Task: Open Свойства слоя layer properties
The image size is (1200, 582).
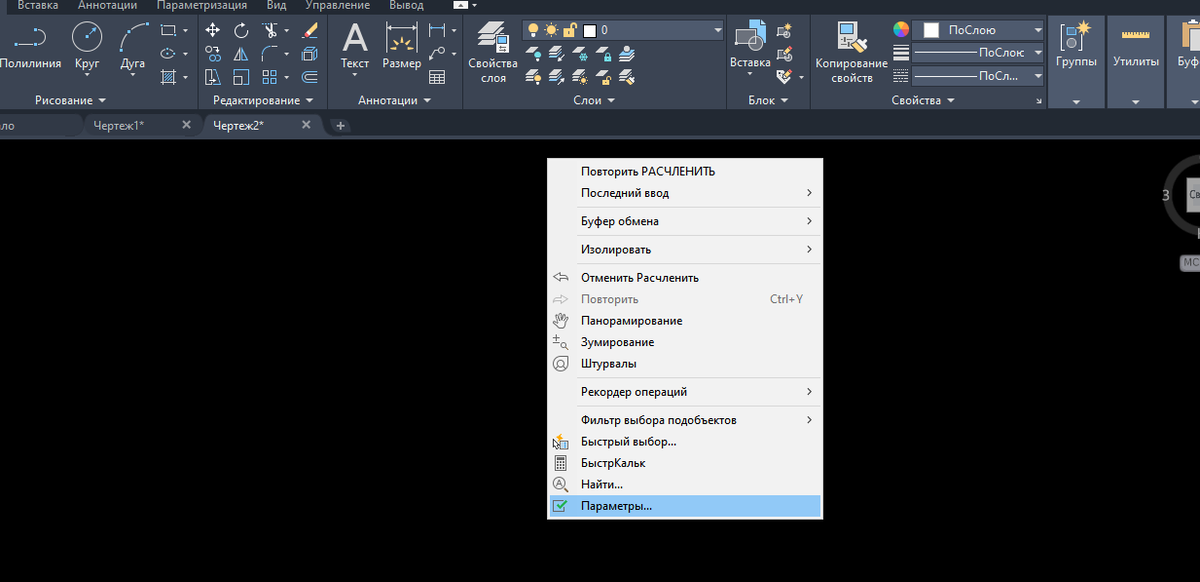Action: tap(493, 53)
